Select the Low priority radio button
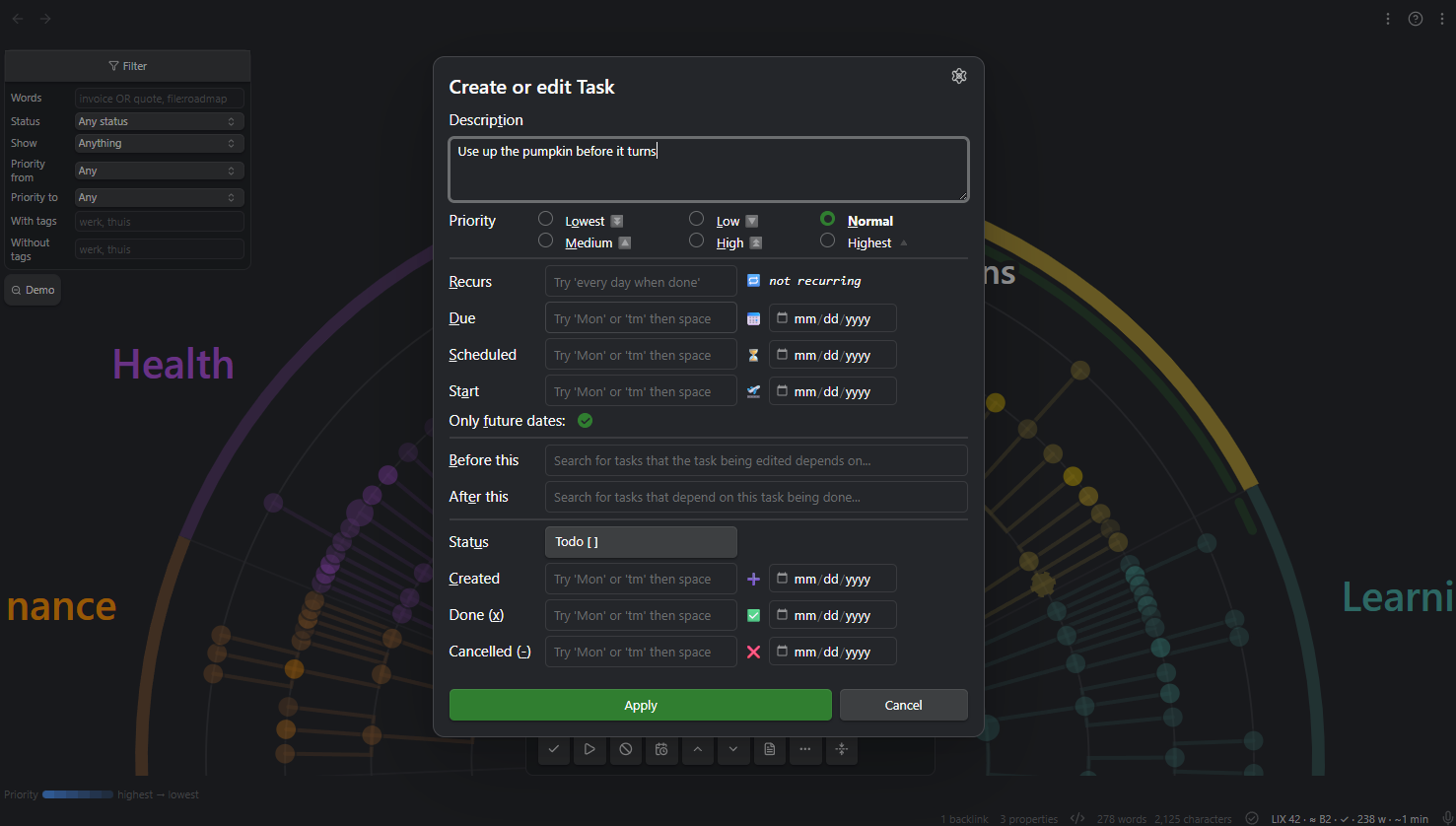Screen dimensions: 1456x826 pos(696,219)
